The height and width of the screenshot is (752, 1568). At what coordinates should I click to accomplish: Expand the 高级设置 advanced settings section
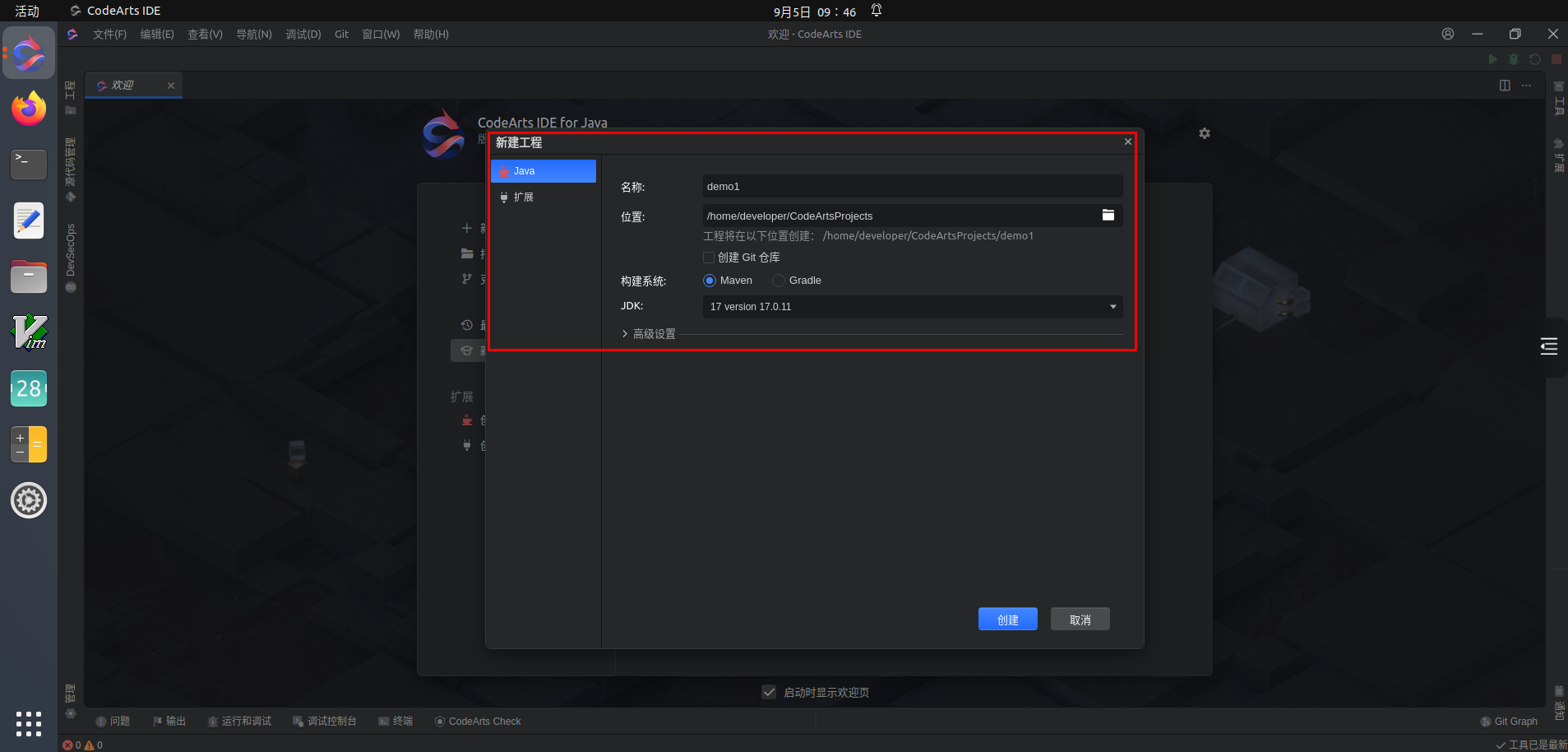click(649, 334)
